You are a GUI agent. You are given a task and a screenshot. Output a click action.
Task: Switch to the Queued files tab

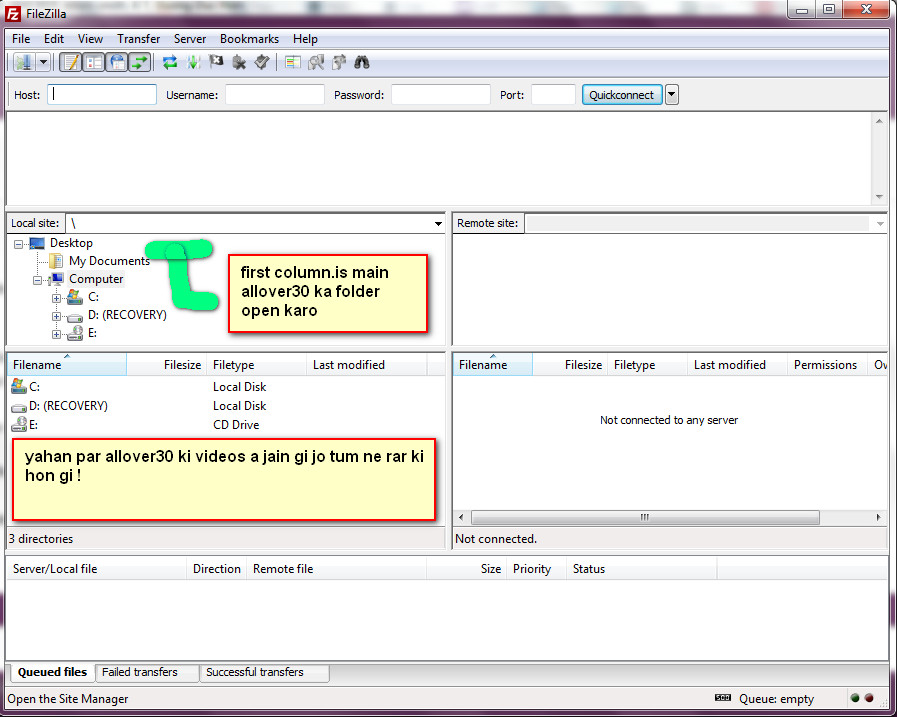tap(52, 672)
